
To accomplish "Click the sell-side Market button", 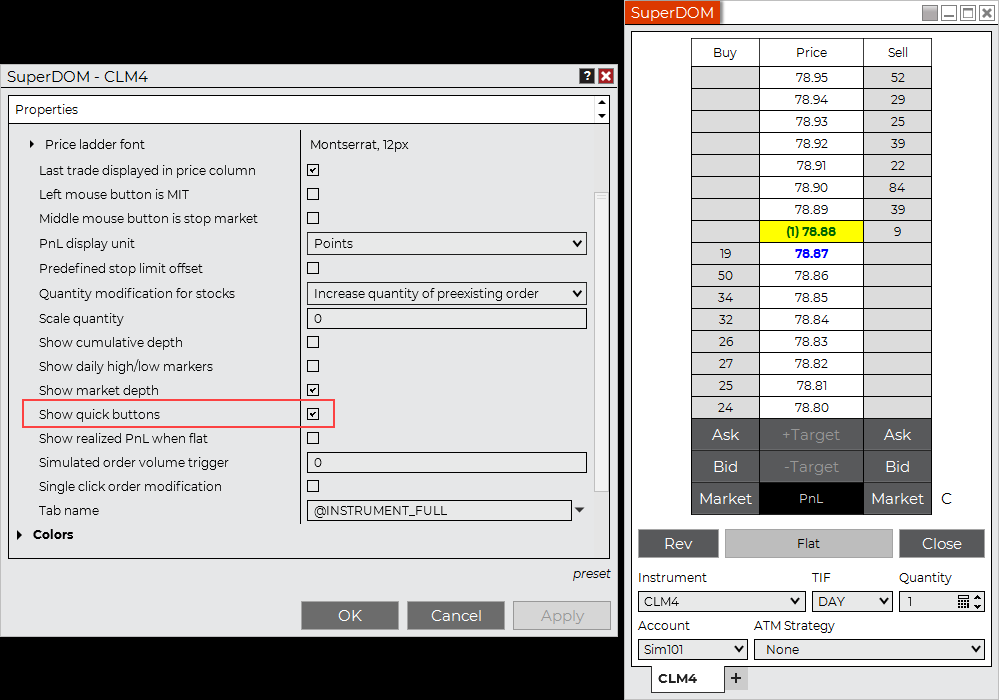I will [897, 498].
